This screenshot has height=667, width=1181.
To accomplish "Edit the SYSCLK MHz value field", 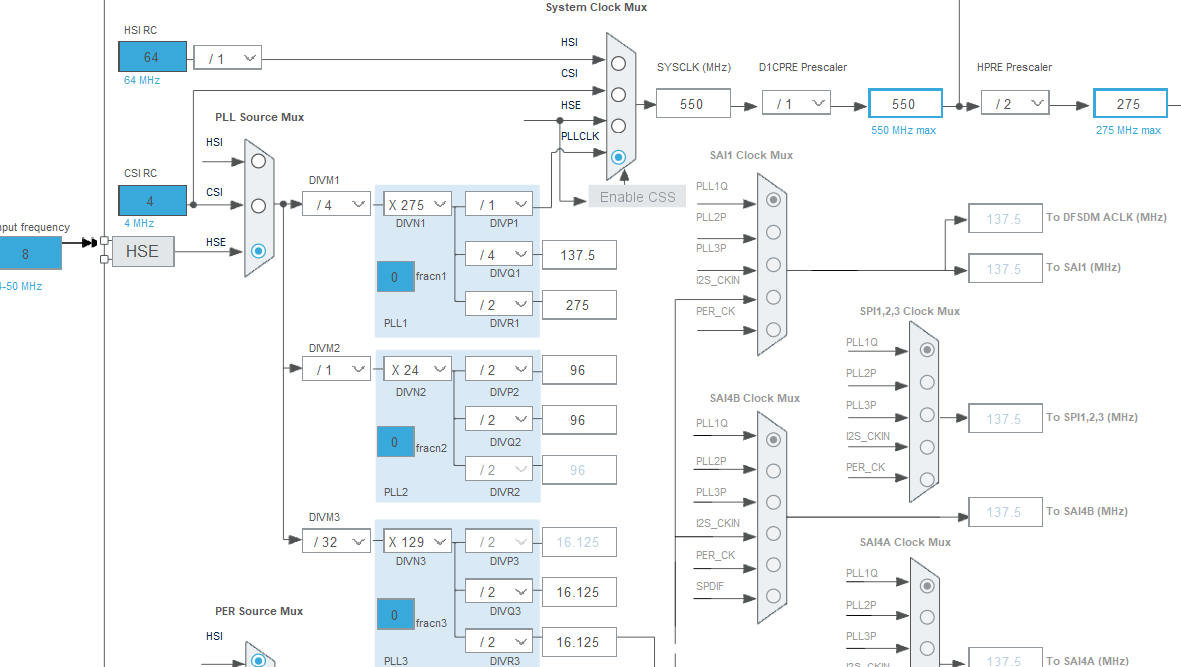I will [693, 102].
